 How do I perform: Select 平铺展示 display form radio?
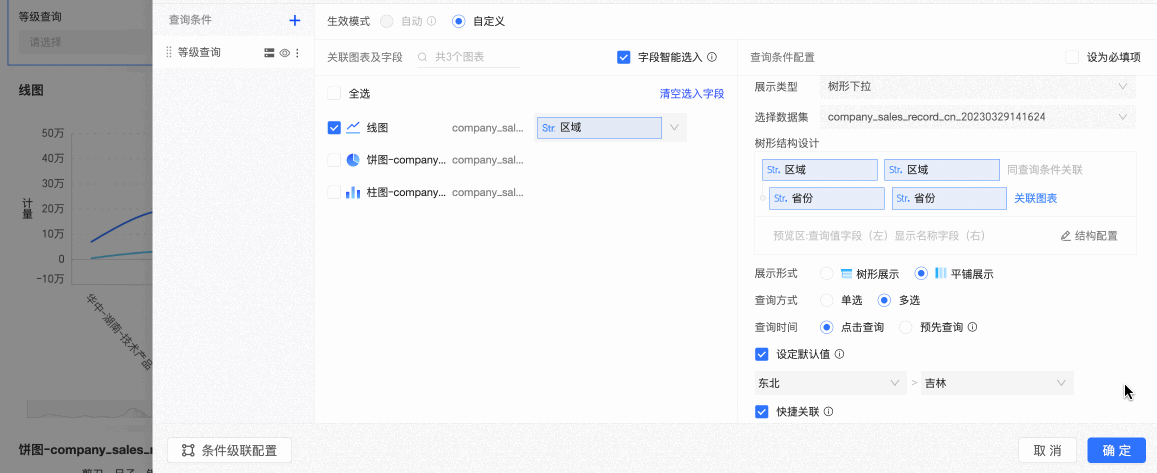[921, 274]
